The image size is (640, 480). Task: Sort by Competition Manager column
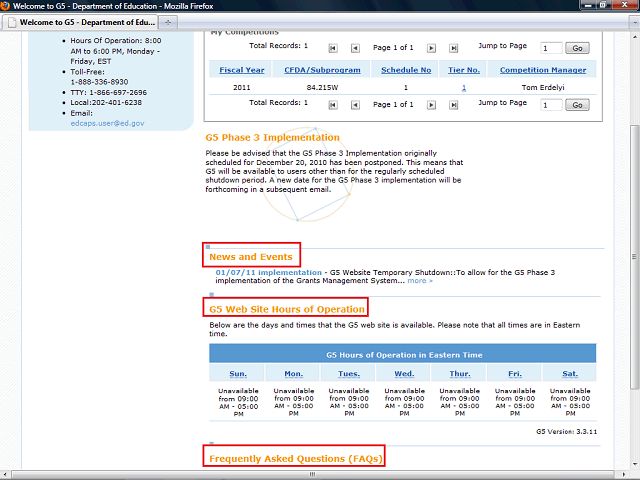tap(543, 70)
